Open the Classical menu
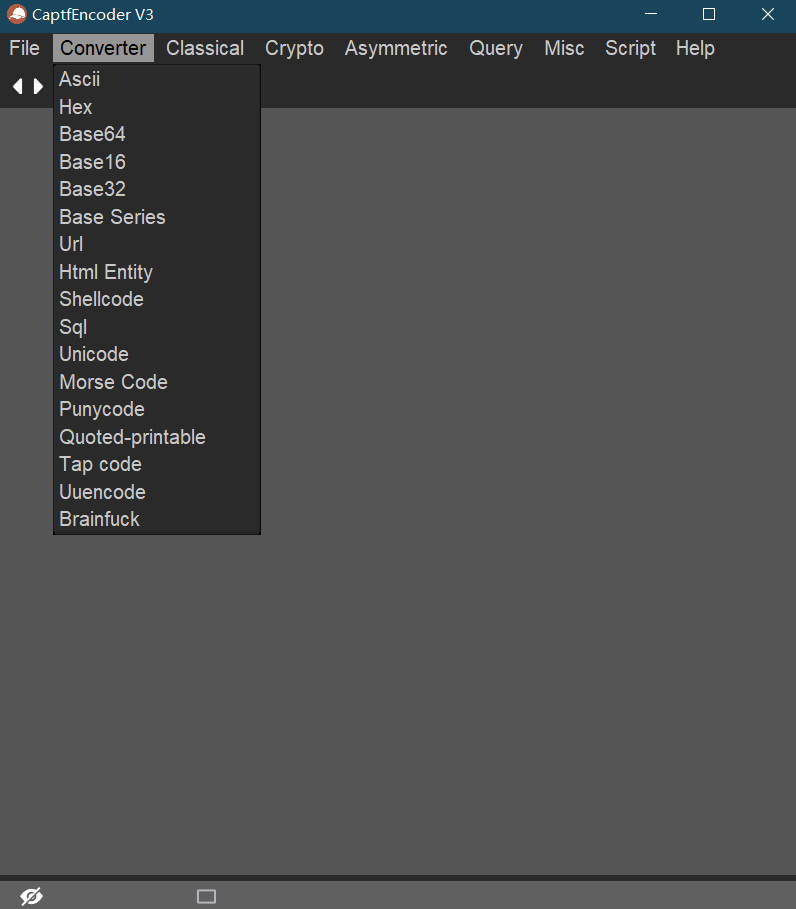This screenshot has width=796, height=909. (205, 48)
